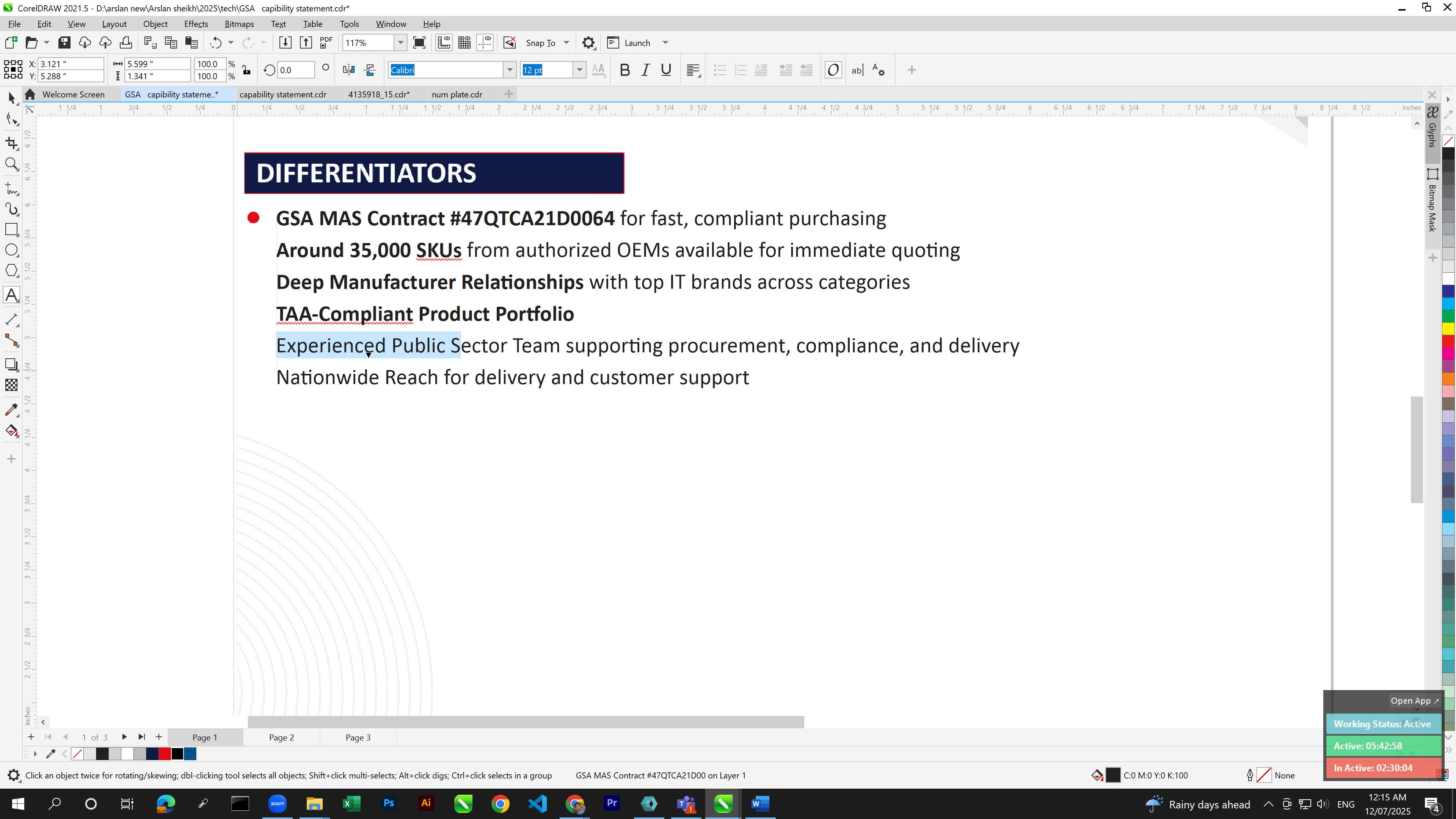Open the Text menu
This screenshot has height=819, width=1456.
(x=278, y=24)
